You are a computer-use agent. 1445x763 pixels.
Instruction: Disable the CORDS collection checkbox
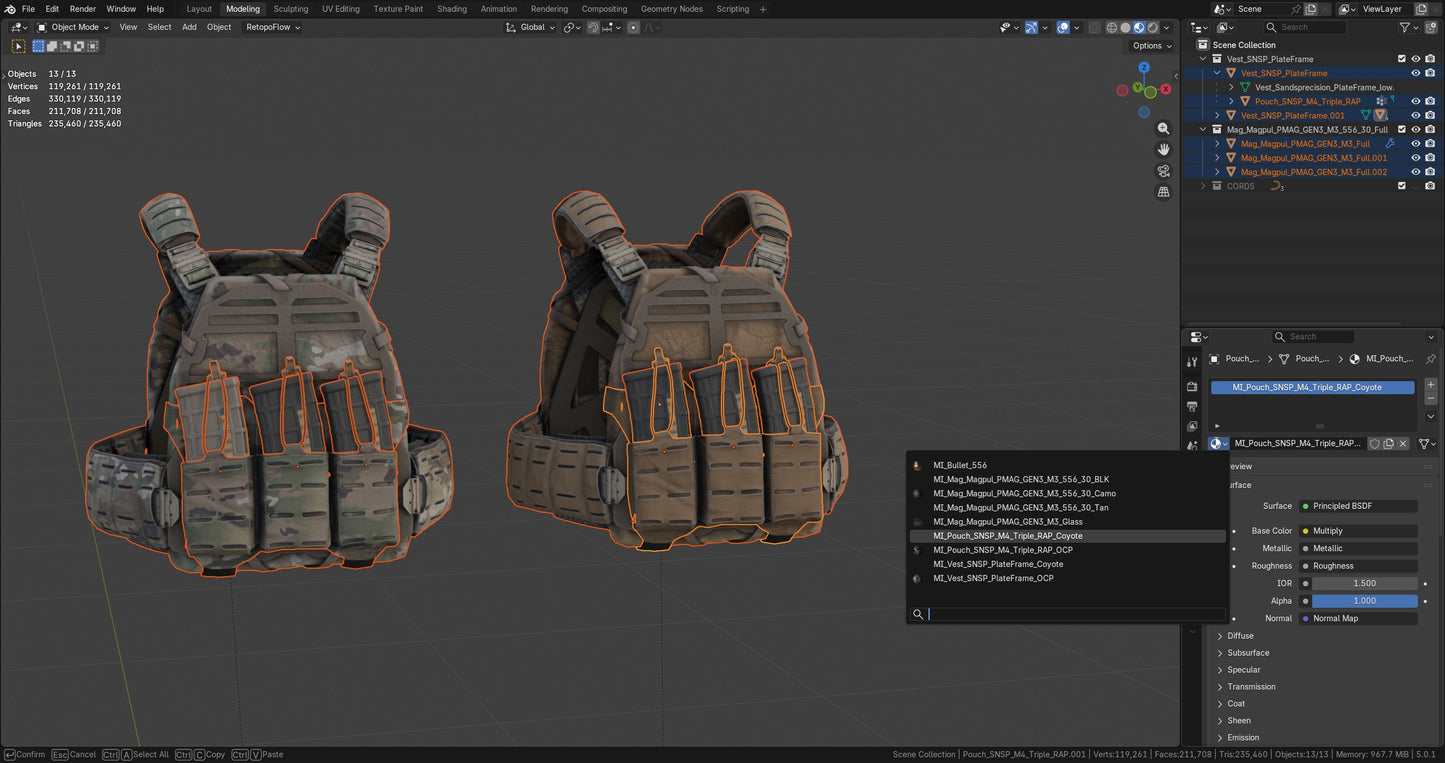1402,185
